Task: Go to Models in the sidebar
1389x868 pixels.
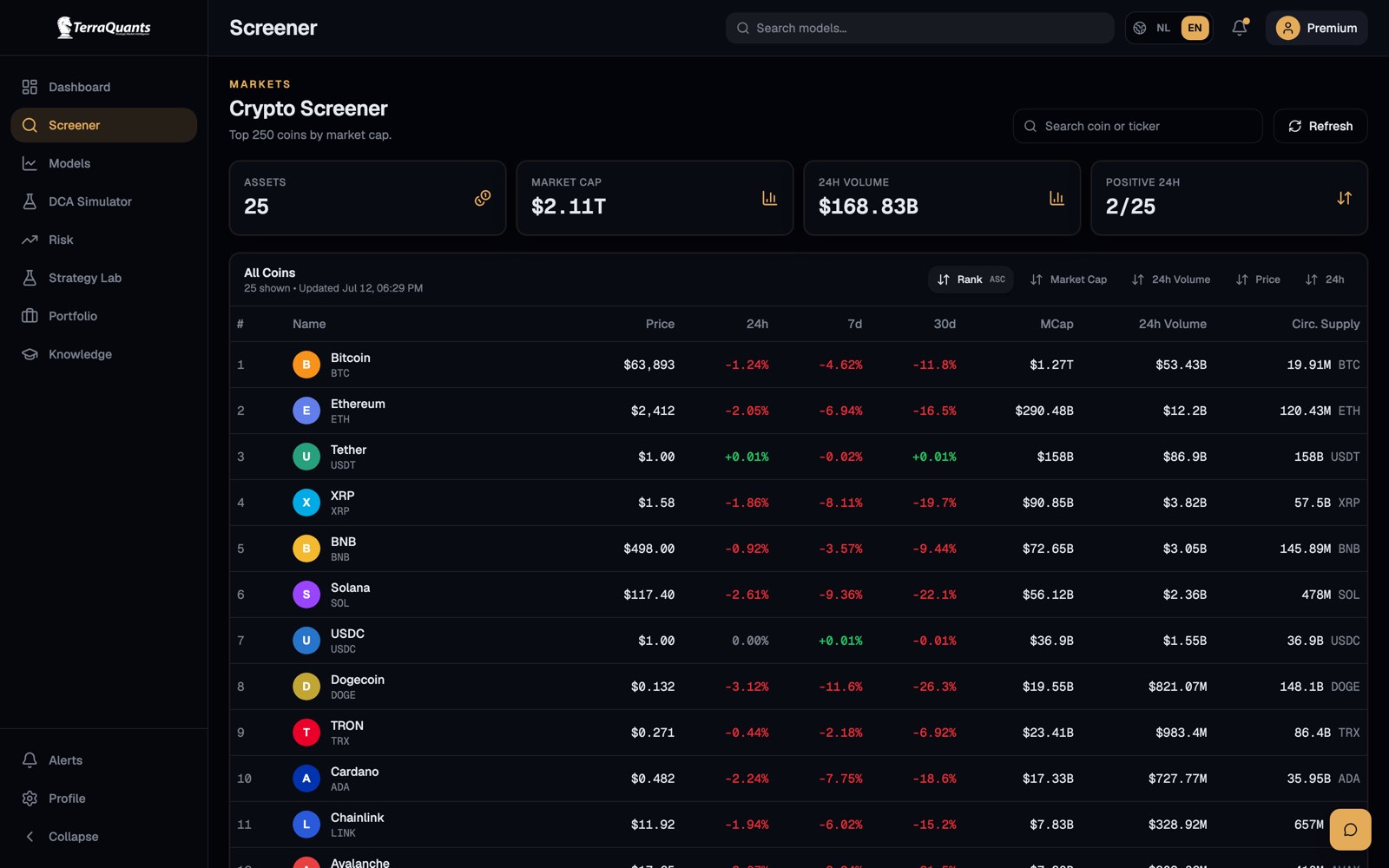Action: click(104, 163)
